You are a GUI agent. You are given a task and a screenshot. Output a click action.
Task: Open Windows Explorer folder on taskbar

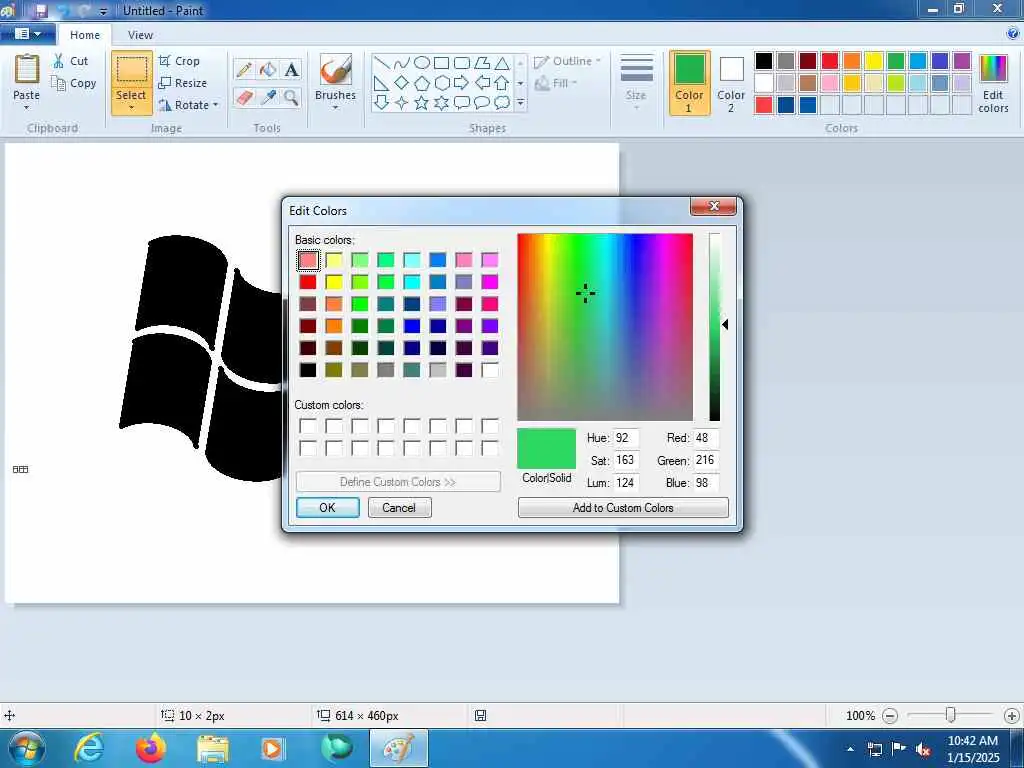click(213, 749)
